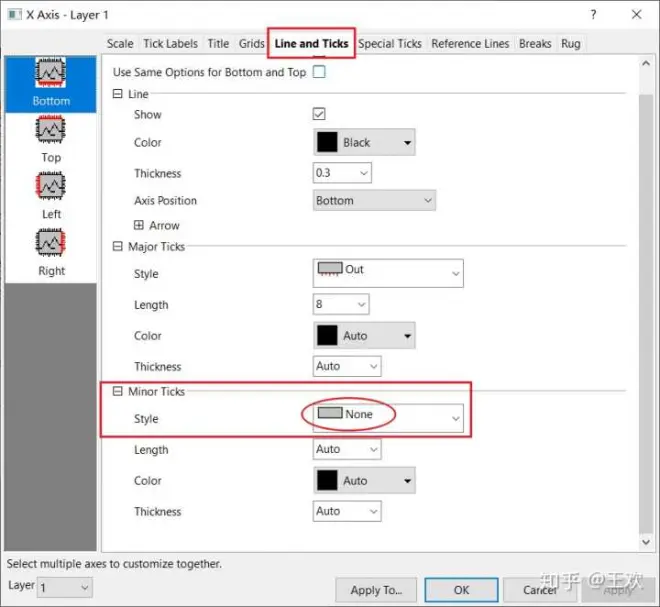Image resolution: width=660 pixels, height=607 pixels.
Task: Uncheck the Line Show checkbox
Action: tap(319, 114)
